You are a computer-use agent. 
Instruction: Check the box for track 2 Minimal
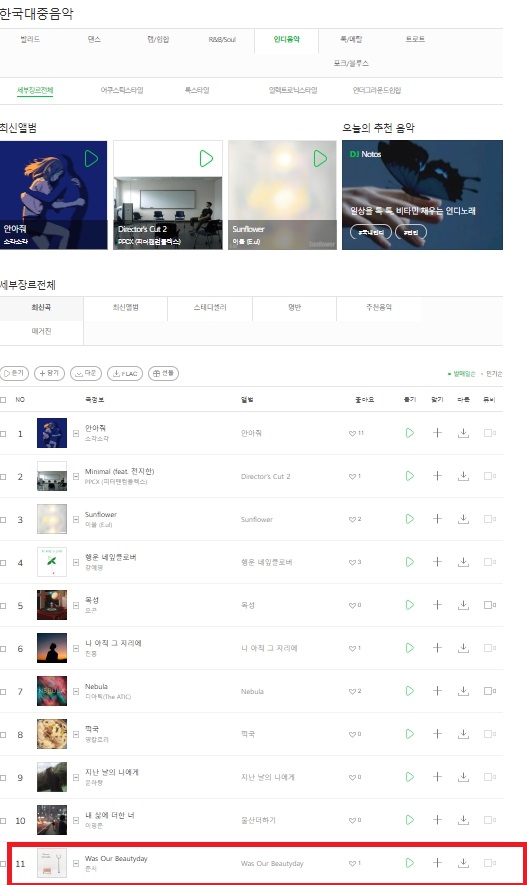point(3,476)
